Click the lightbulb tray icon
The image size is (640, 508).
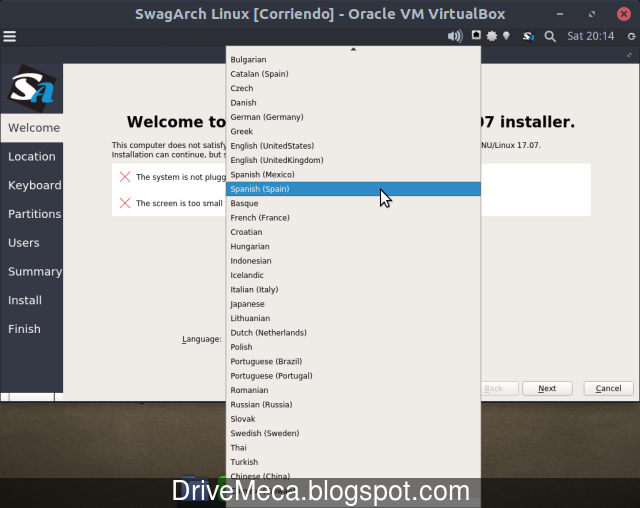[x=506, y=36]
